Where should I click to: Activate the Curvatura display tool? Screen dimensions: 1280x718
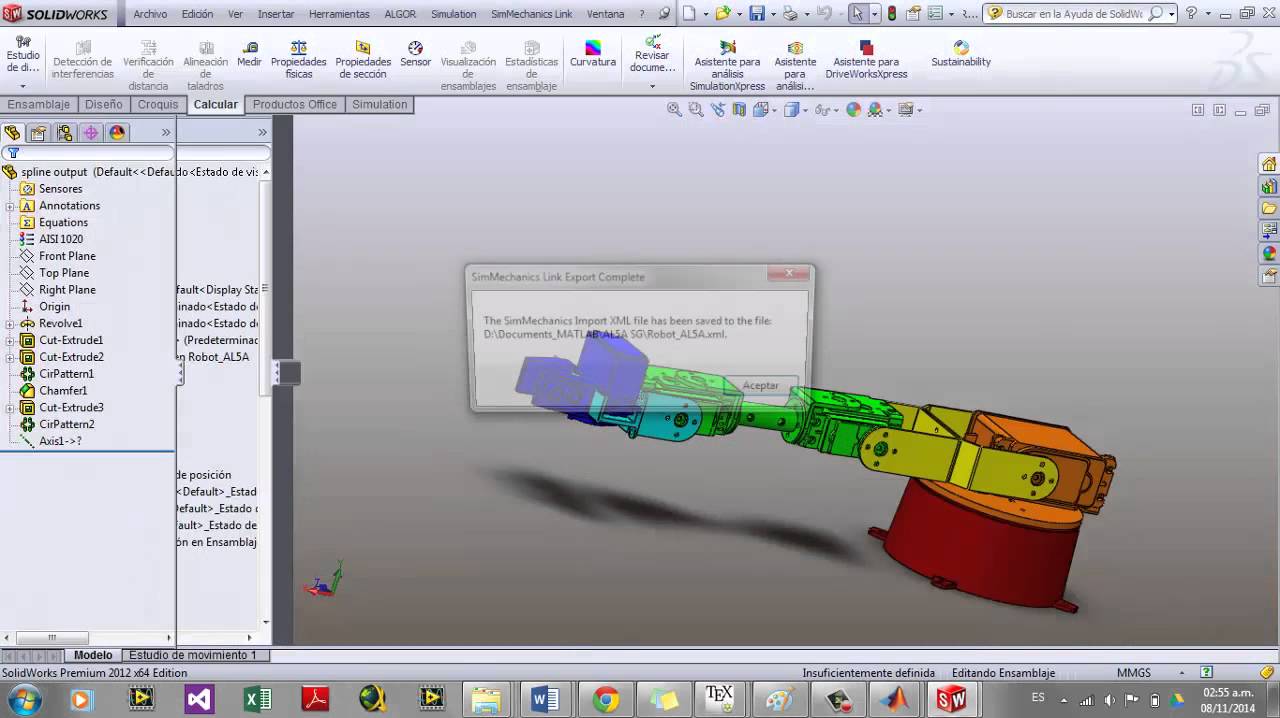(593, 54)
